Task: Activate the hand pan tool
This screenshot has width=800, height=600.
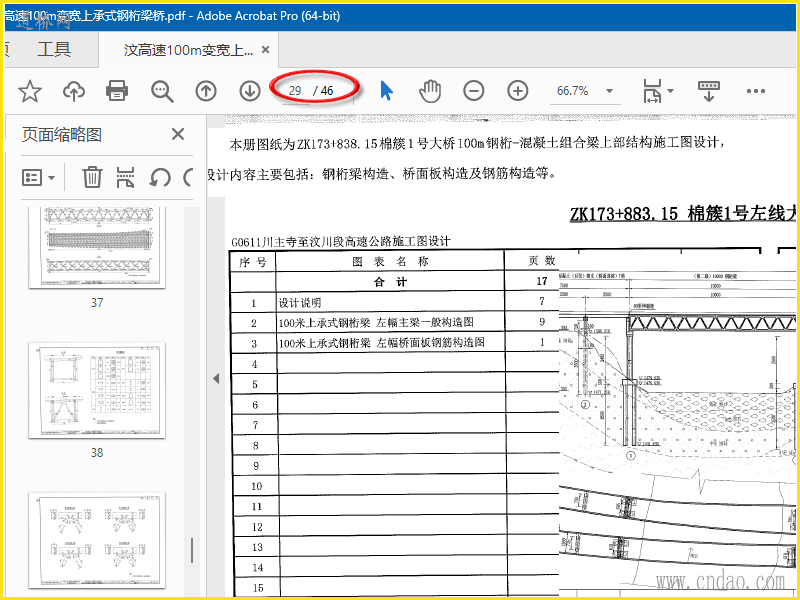Action: pos(430,91)
